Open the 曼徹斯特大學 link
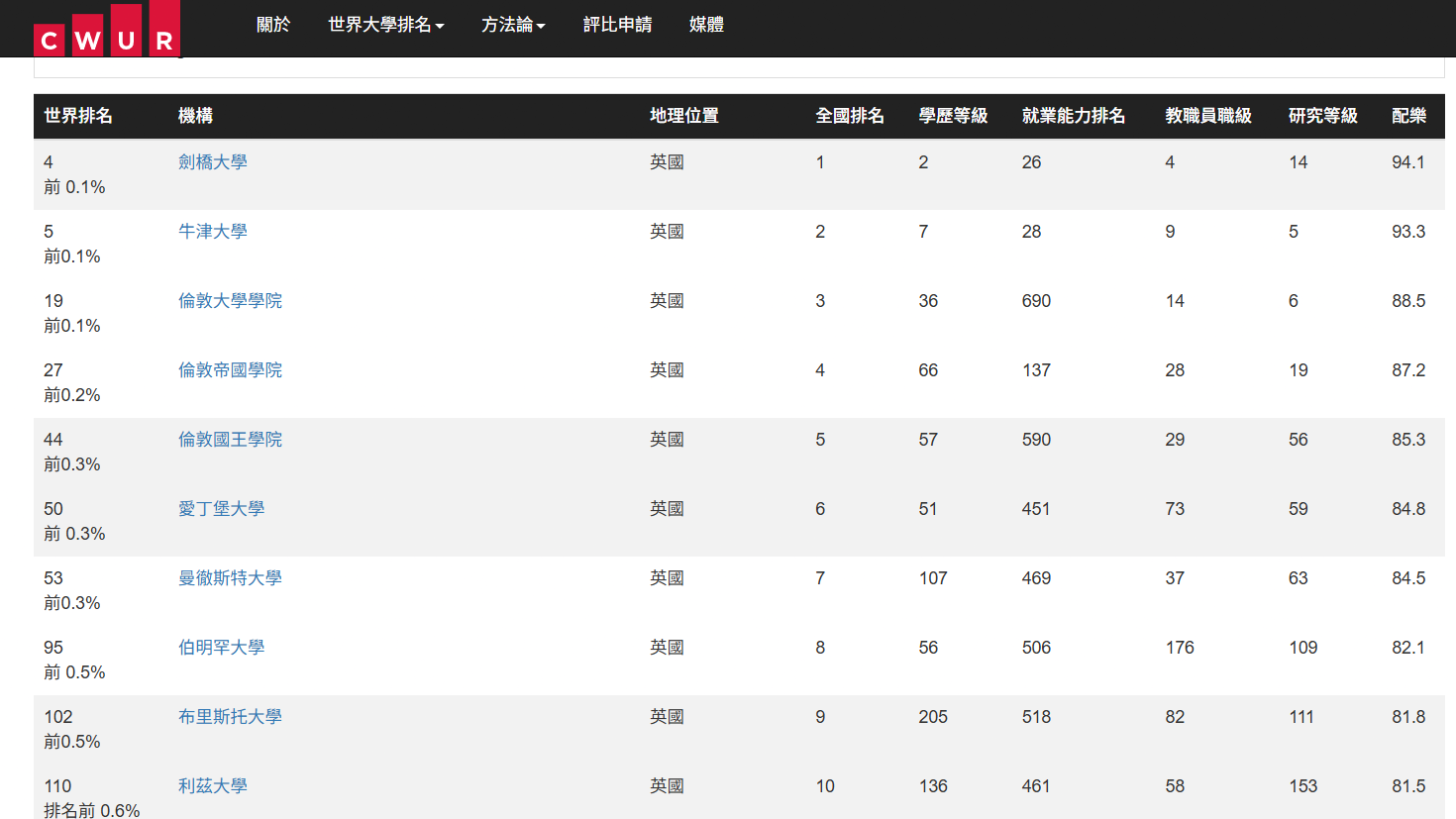This screenshot has height=819, width=1456. tap(230, 578)
